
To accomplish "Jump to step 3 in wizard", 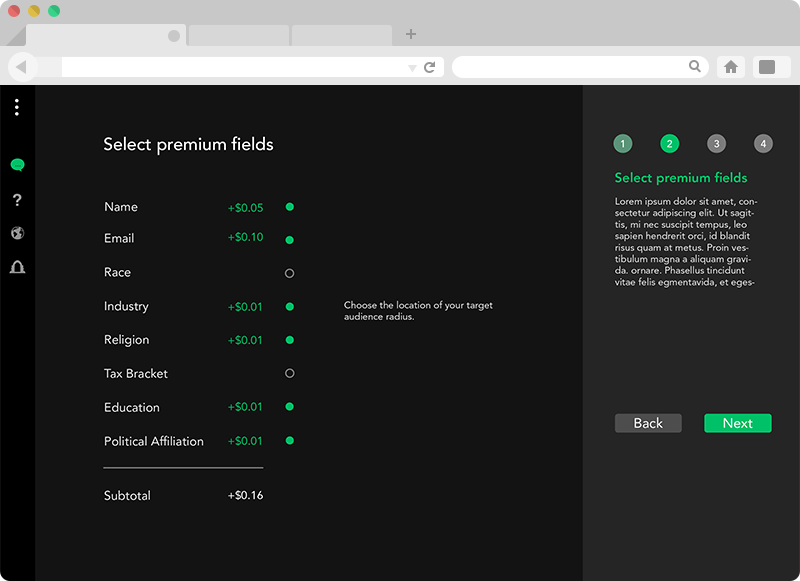I will [716, 144].
